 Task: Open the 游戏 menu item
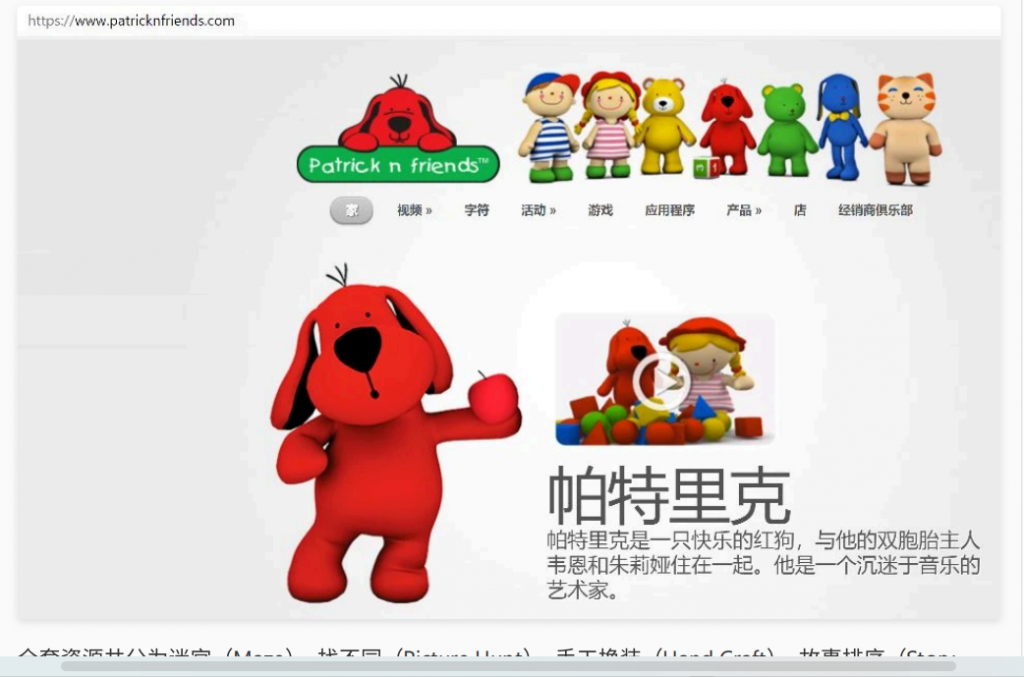[x=600, y=210]
